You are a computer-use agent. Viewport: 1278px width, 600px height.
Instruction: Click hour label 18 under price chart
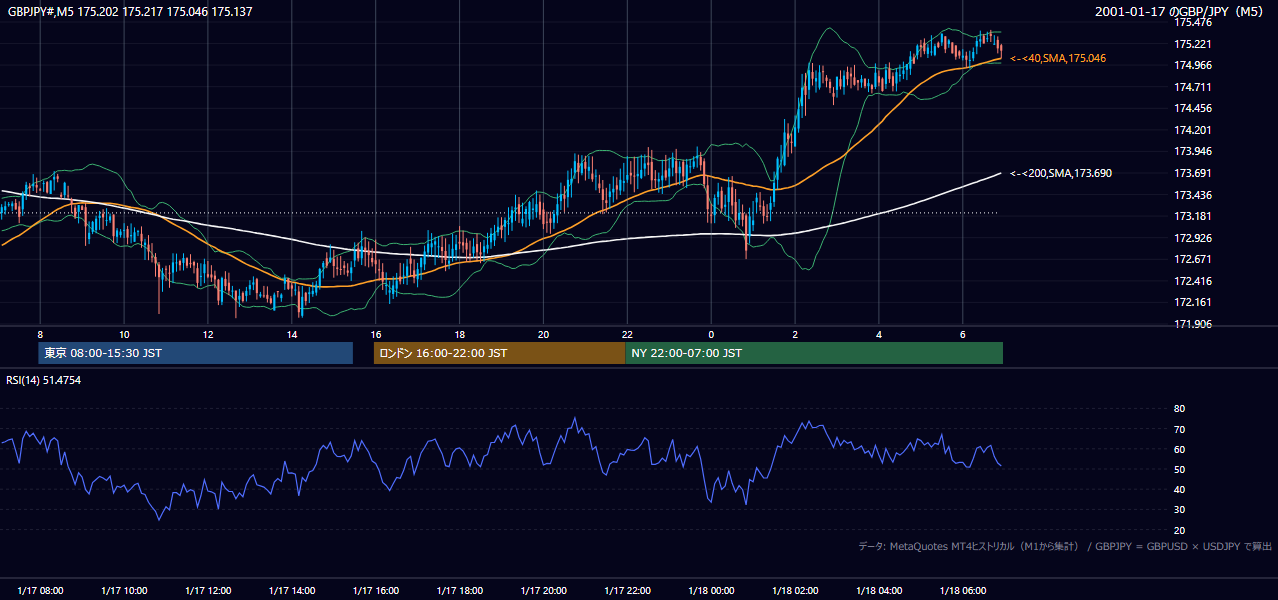pos(459,334)
